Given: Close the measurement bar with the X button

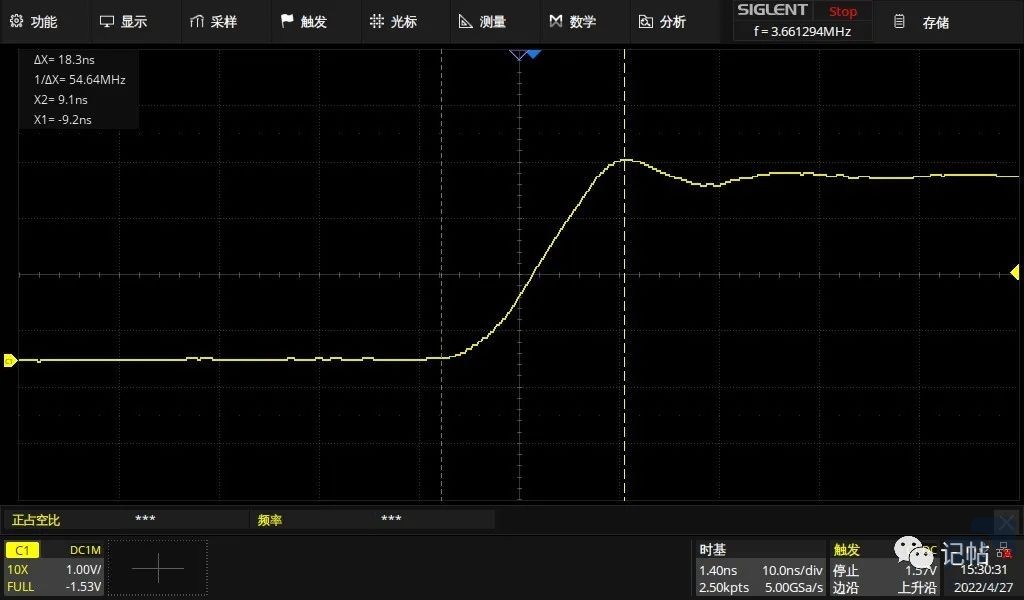Looking at the screenshot, I should (x=1006, y=522).
